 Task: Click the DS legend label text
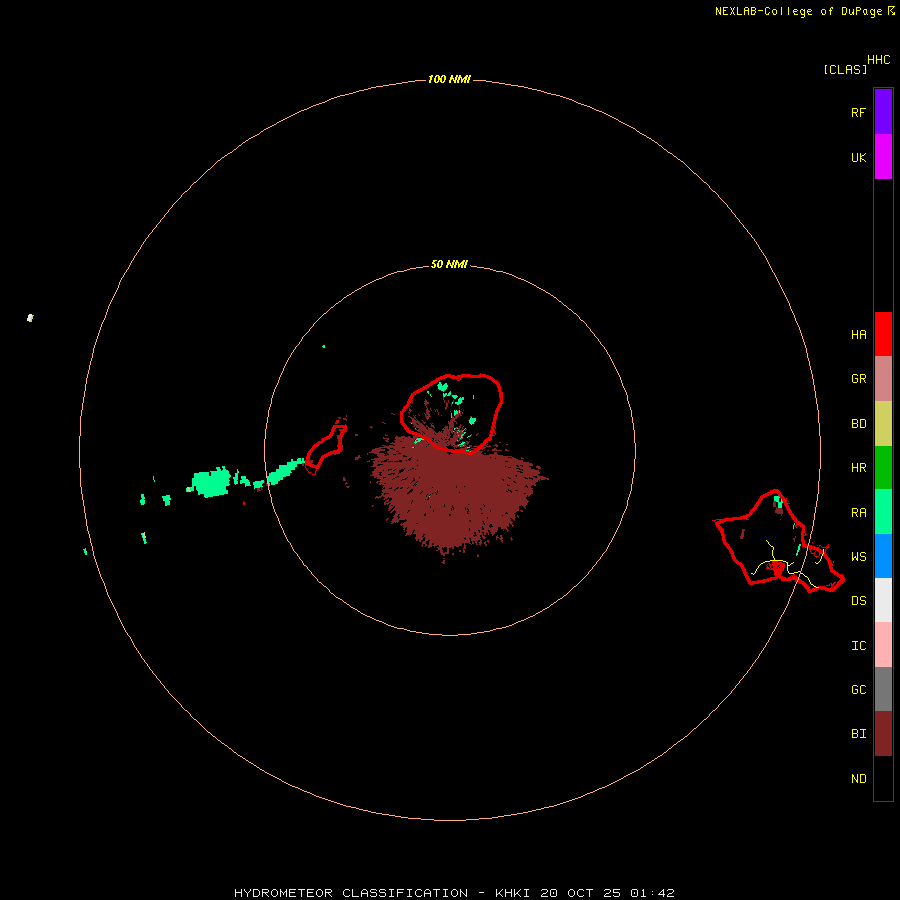point(858,600)
